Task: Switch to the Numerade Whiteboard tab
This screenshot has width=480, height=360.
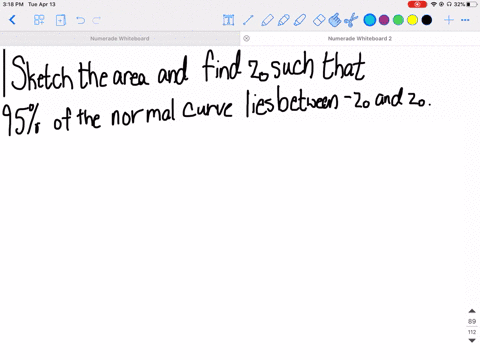Action: 120,38
